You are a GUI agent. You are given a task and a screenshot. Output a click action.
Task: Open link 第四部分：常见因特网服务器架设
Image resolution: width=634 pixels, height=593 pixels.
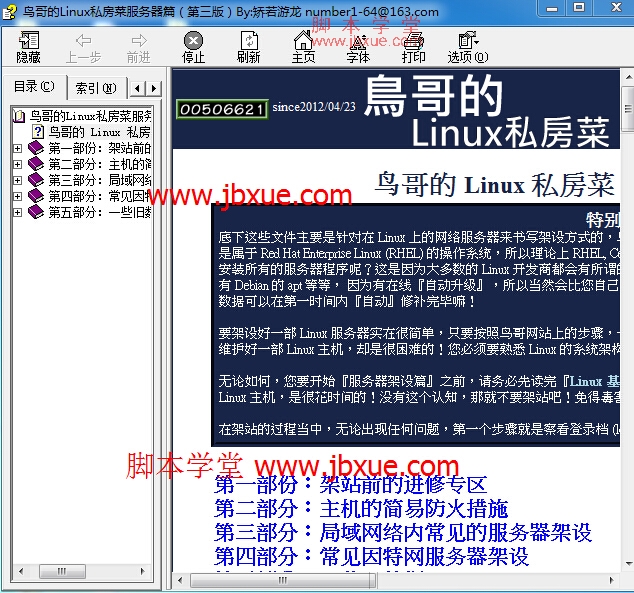372,556
